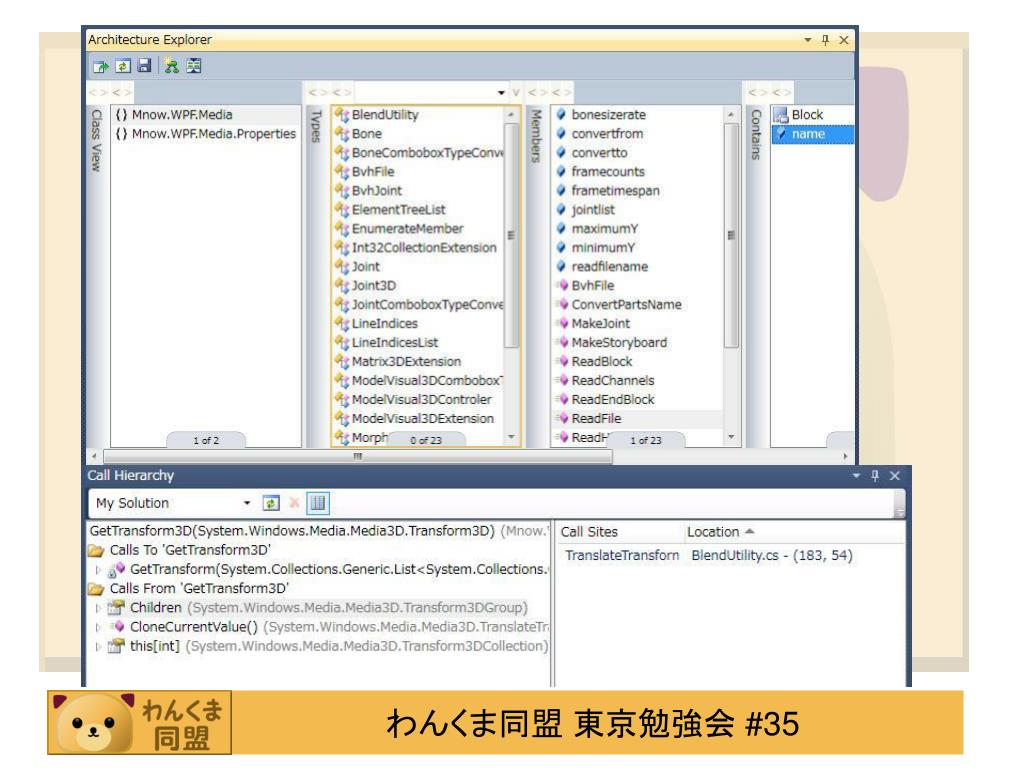Select the BlendUtility class icon
This screenshot has width=1024, height=768.
pyautogui.click(x=342, y=115)
